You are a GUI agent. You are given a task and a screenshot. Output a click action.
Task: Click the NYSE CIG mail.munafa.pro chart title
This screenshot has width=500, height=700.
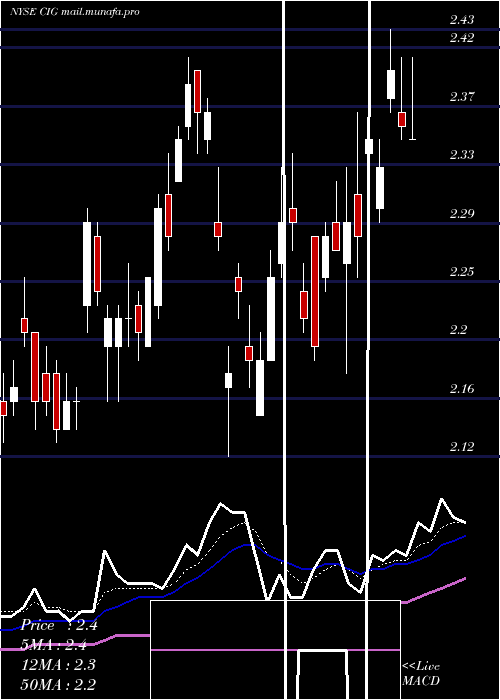tap(75, 12)
